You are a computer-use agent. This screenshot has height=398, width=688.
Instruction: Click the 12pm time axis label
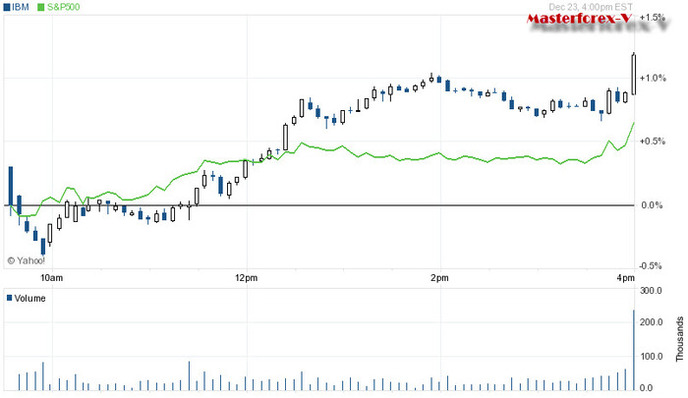[246, 278]
